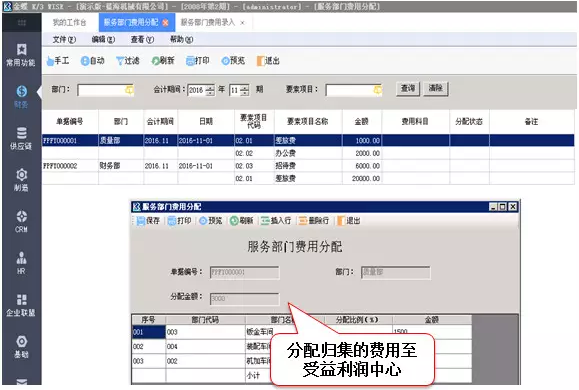
Task: Click the 手工 toolbar button
Action: pyautogui.click(x=58, y=61)
